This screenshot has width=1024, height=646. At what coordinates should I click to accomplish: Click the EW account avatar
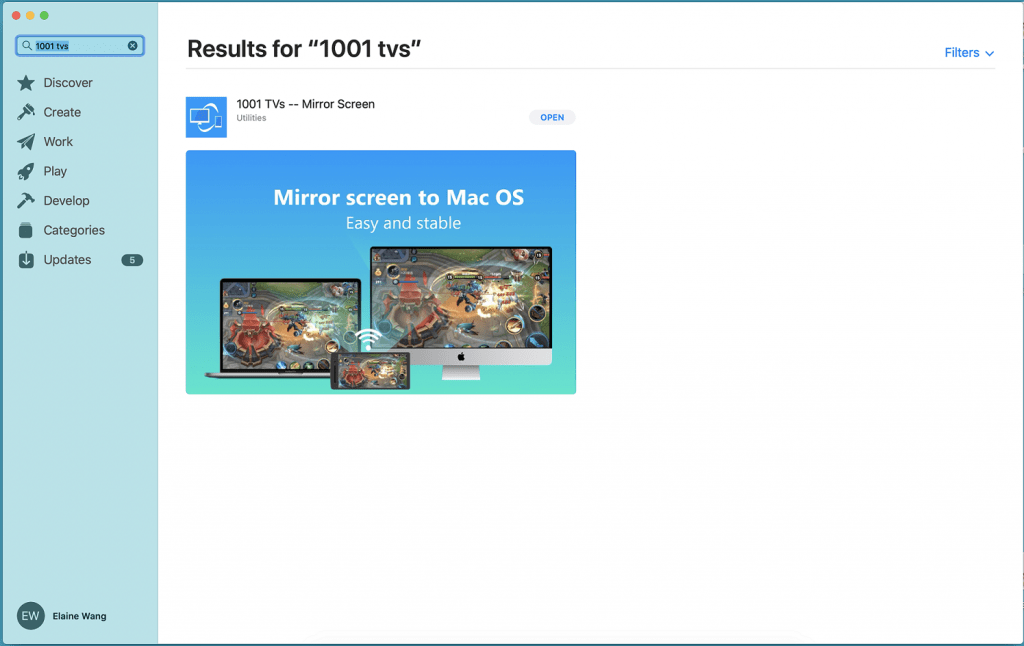[x=31, y=616]
